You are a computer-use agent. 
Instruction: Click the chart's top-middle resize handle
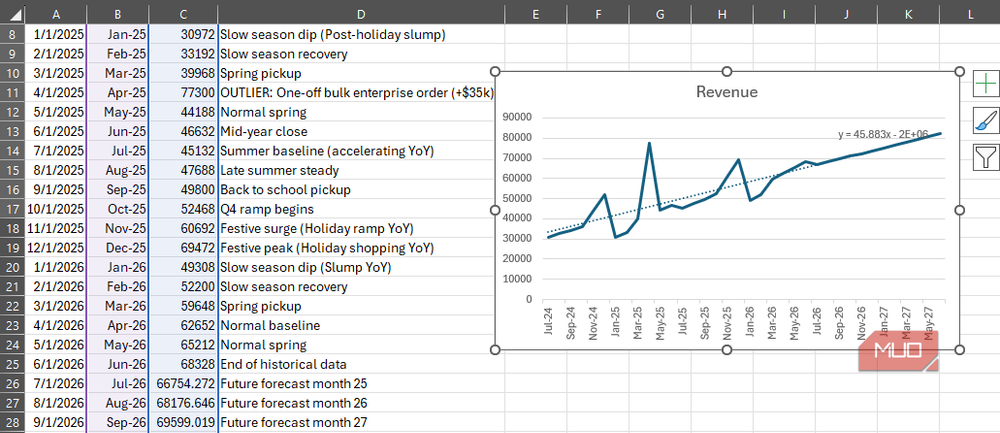point(727,71)
